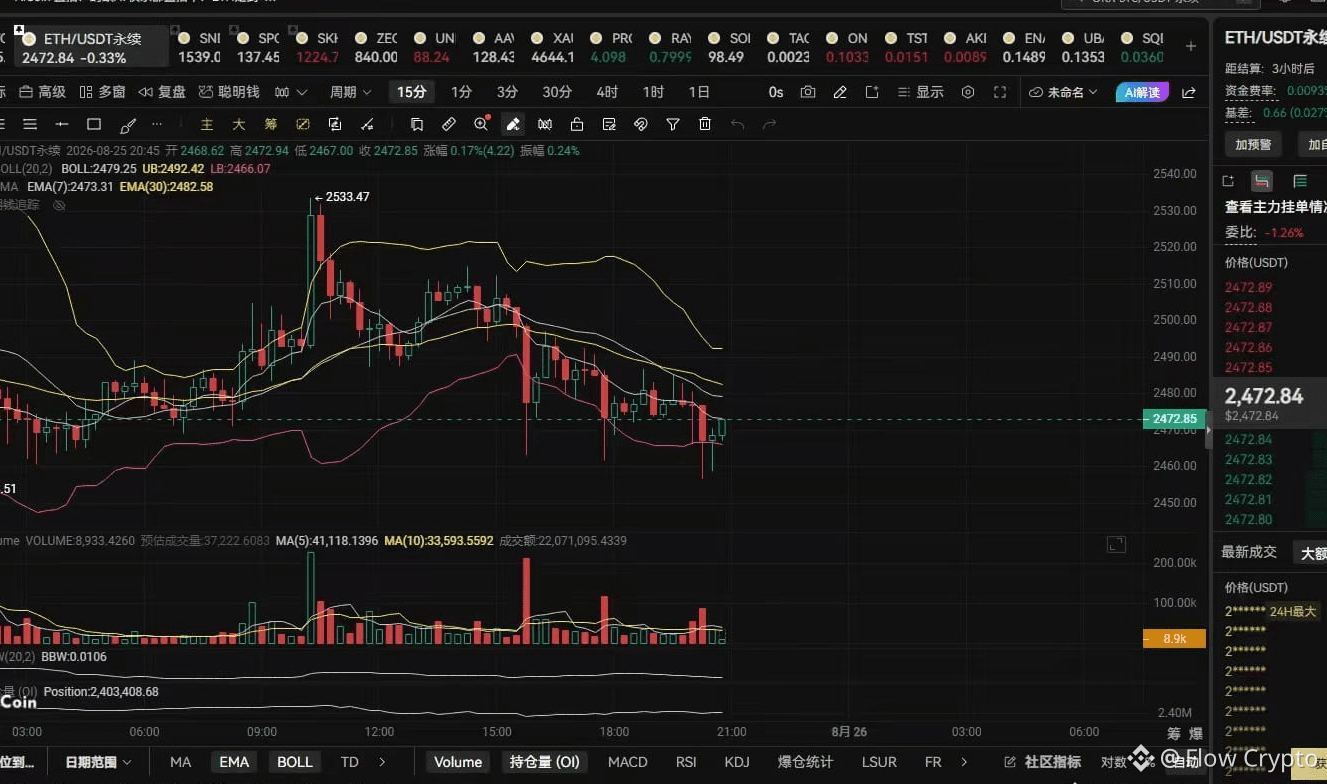Select the ruler measurement tool
This screenshot has width=1327, height=784.
click(x=449, y=125)
